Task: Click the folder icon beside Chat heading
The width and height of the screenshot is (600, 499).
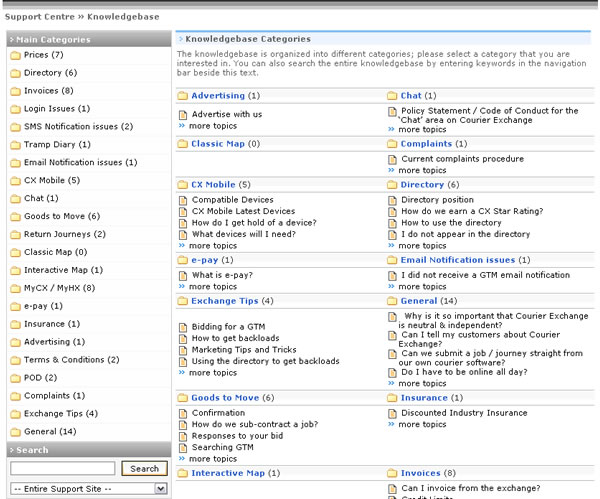Action: (x=392, y=96)
